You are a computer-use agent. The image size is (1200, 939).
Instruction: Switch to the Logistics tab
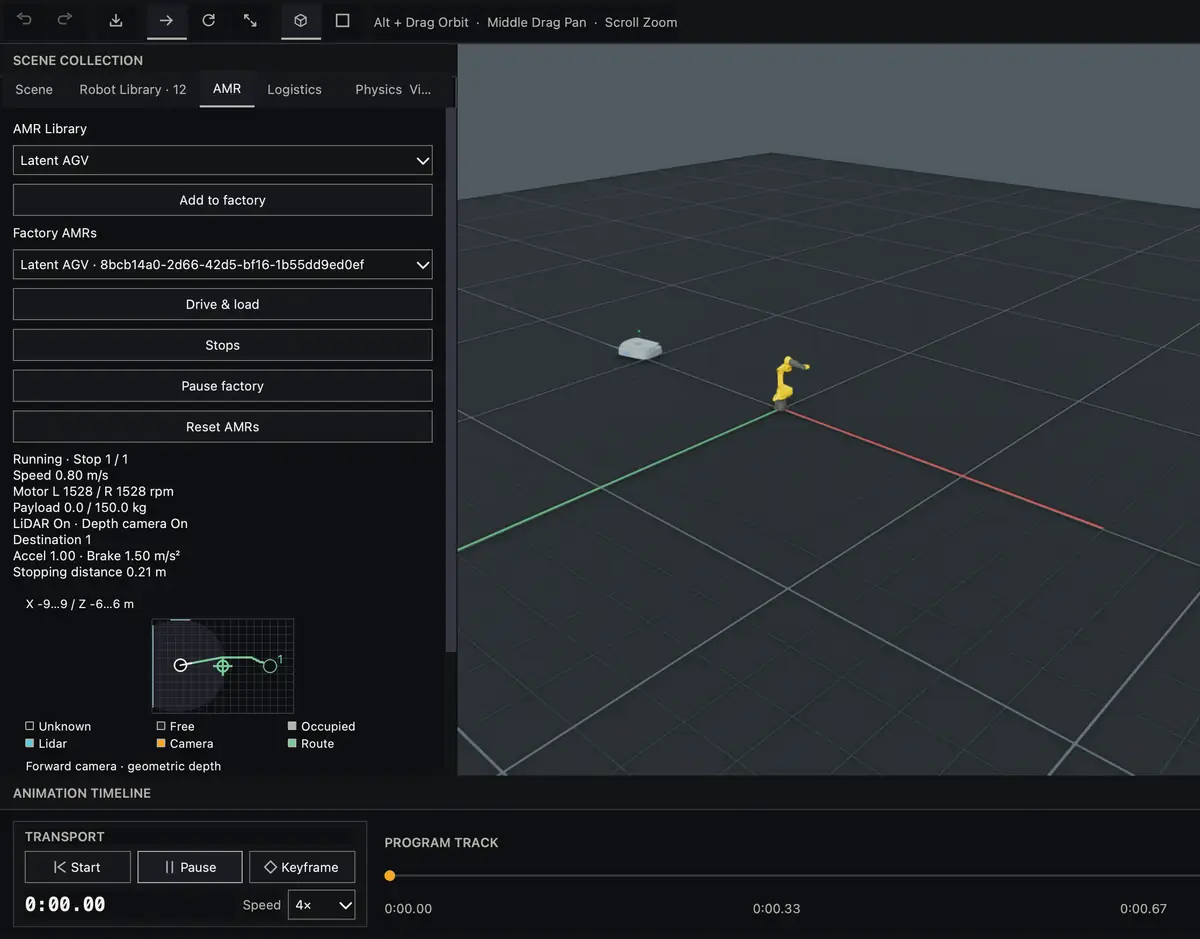(x=295, y=89)
